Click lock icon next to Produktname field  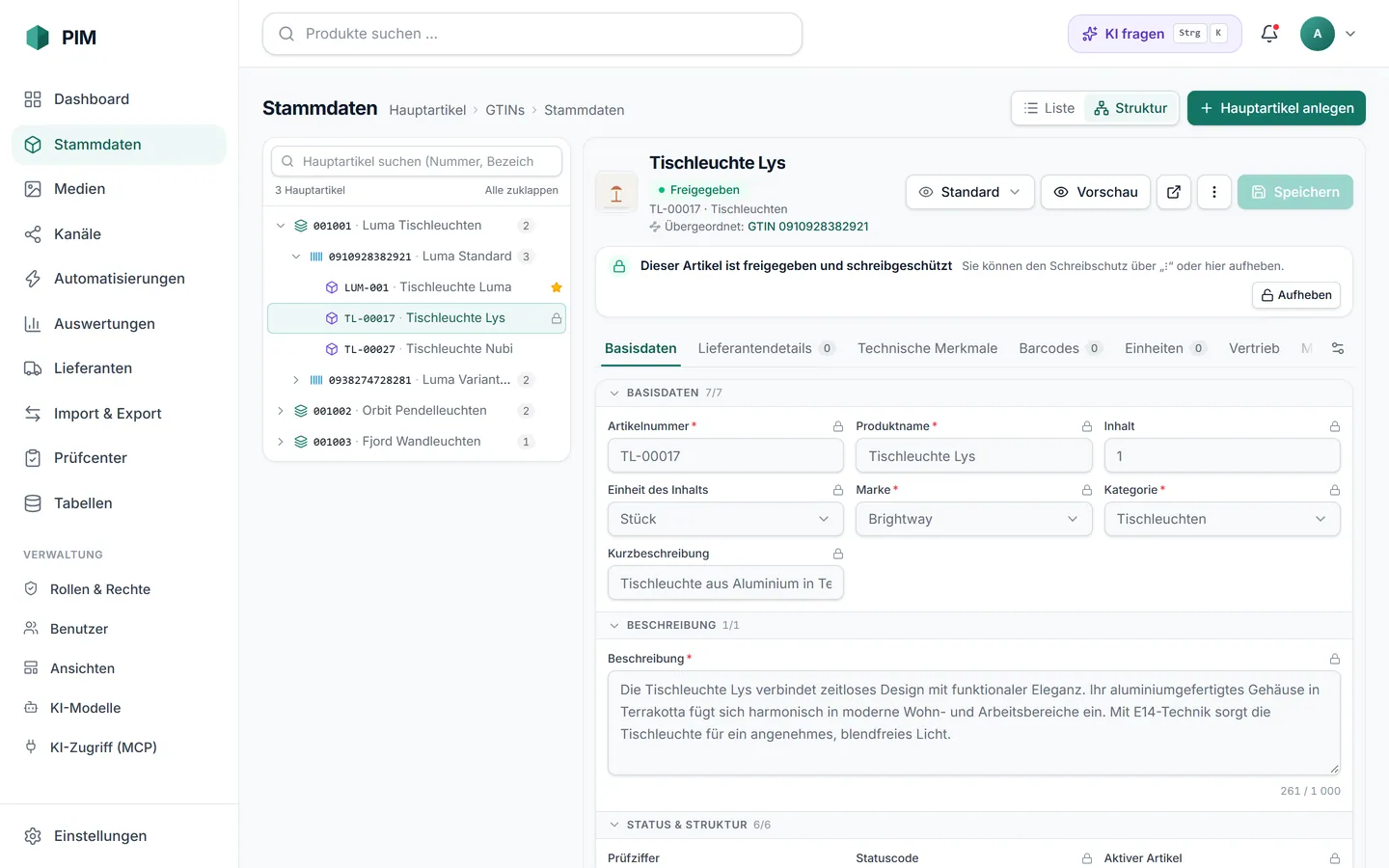coord(1087,426)
